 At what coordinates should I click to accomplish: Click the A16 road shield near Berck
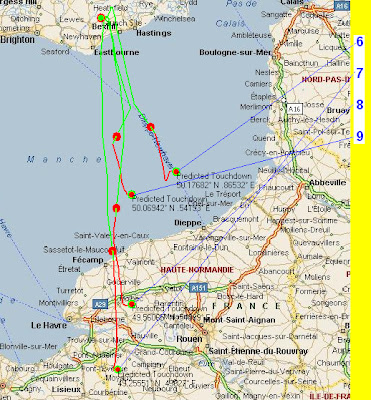point(294,109)
